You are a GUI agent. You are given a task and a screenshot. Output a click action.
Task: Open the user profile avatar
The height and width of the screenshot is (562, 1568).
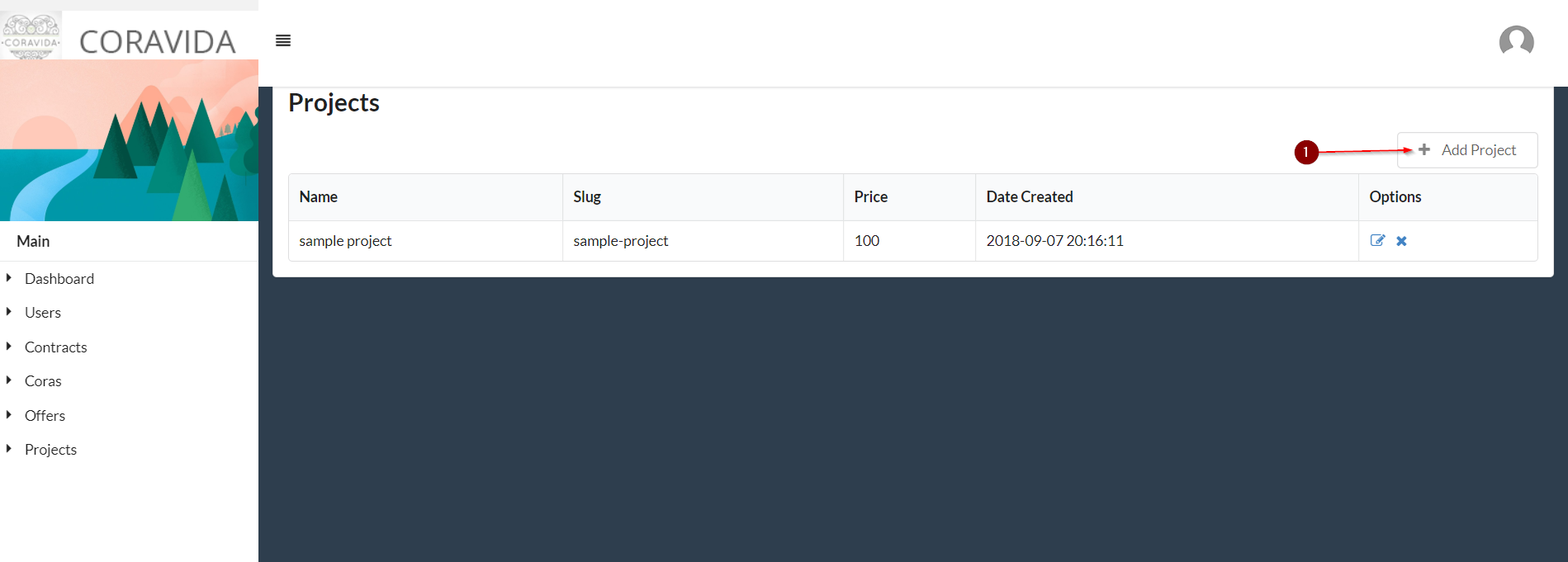coord(1516,41)
